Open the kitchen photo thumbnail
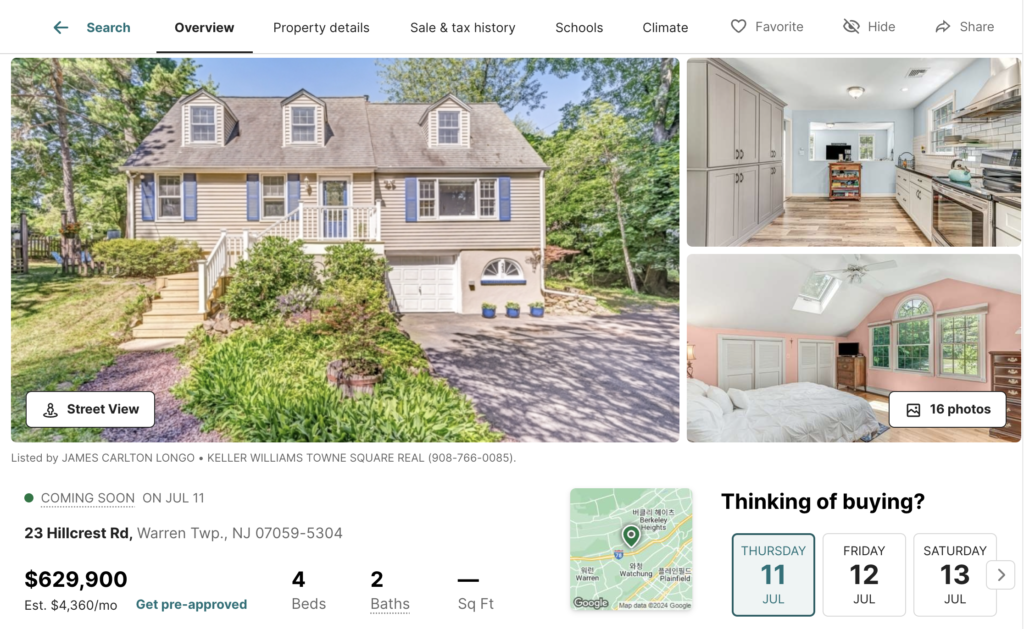Viewport: 1024px width, 629px height. pos(854,152)
